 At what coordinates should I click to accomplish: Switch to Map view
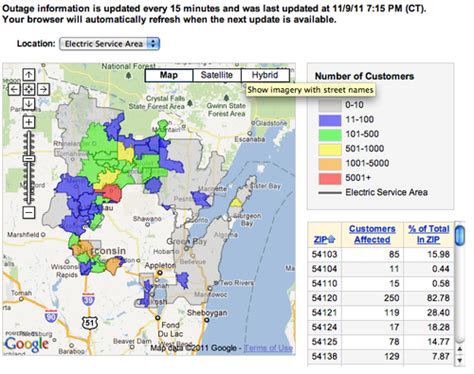169,75
